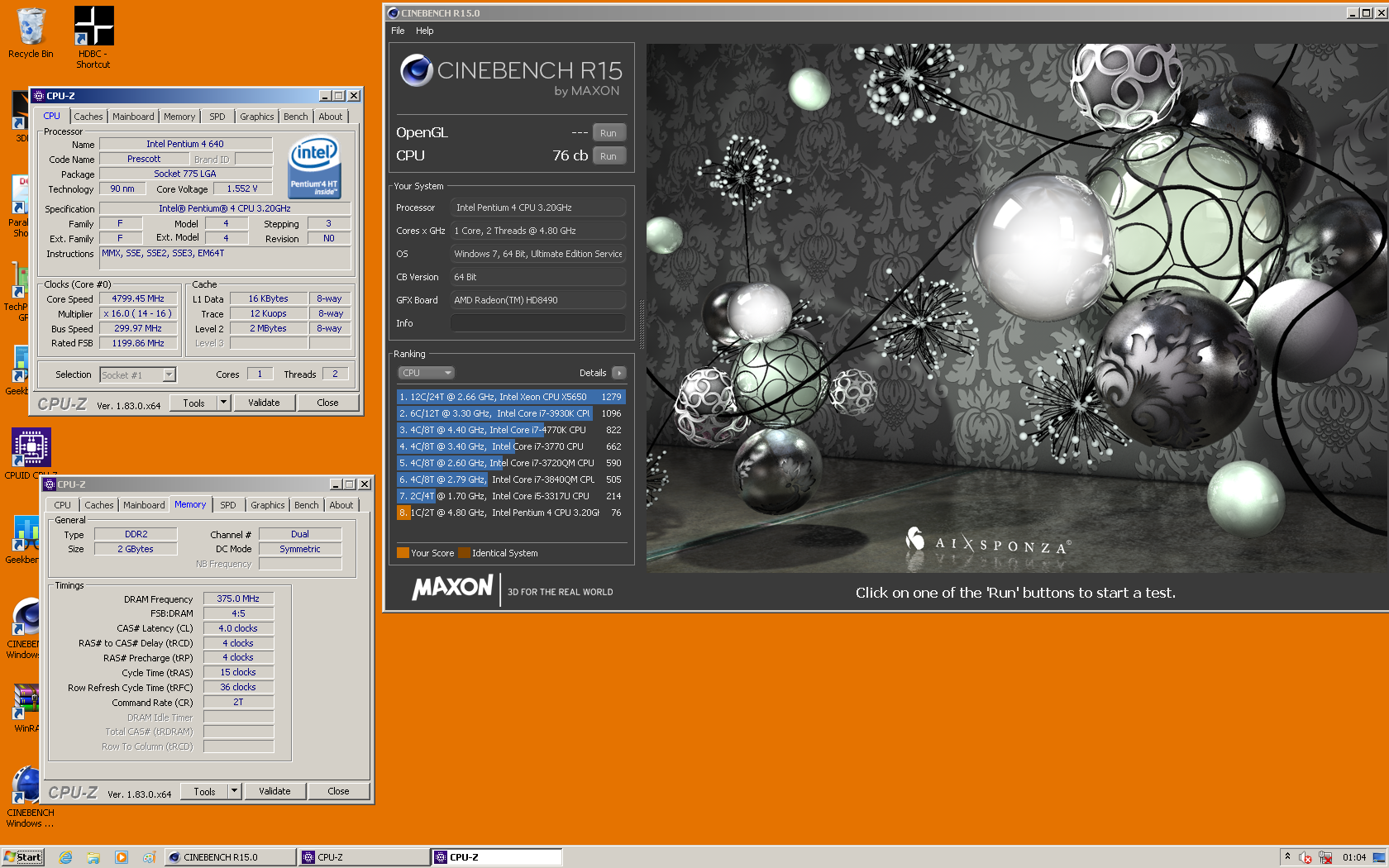Open Tools dropdown arrow in lower CPU-Z
1389x868 pixels.
tap(235, 791)
